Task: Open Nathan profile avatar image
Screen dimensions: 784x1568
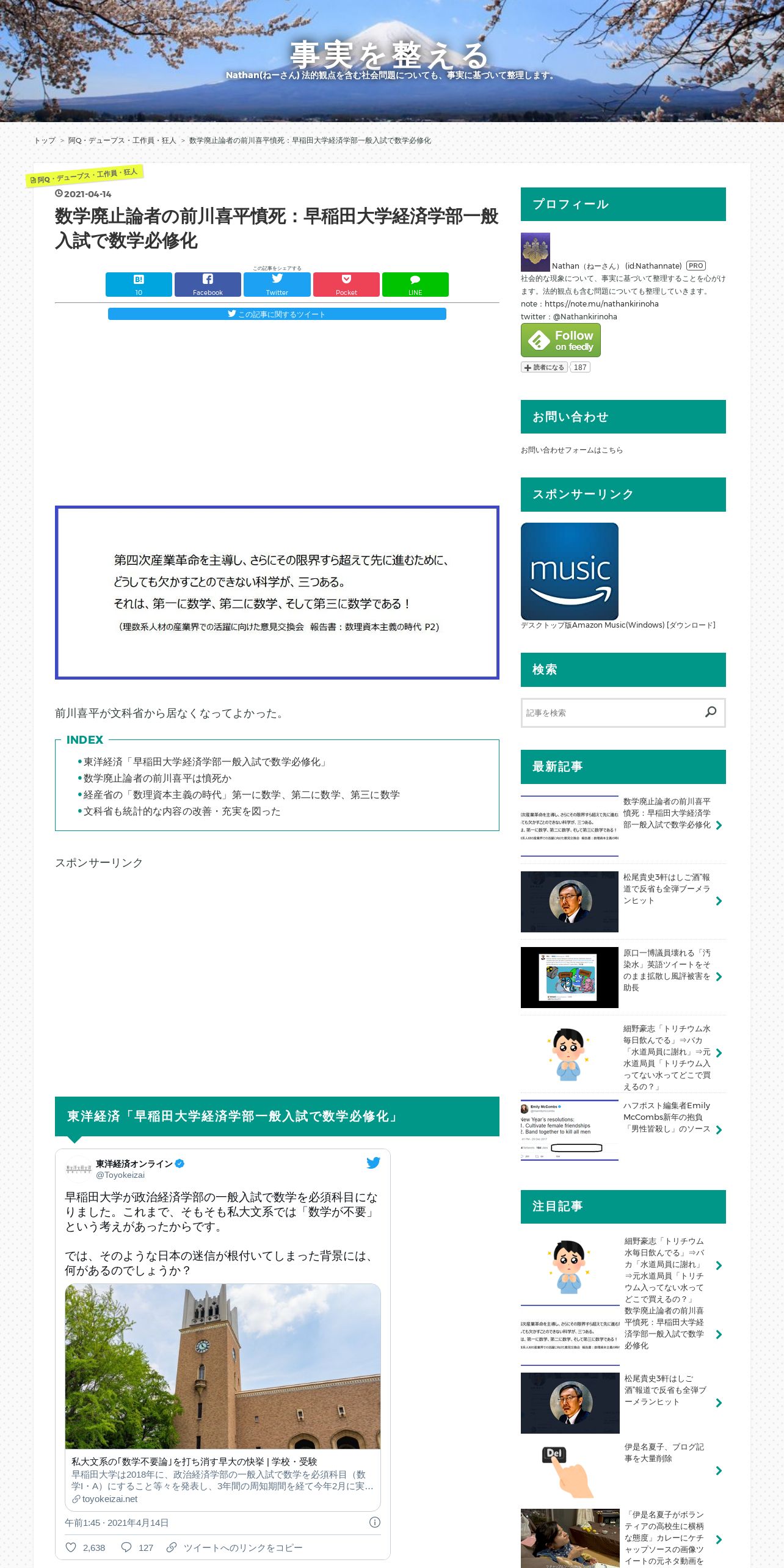Action: [x=535, y=252]
